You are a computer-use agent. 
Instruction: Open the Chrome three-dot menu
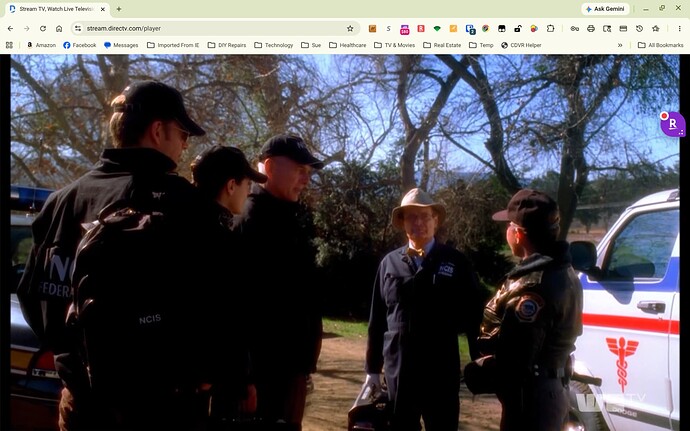(x=679, y=29)
